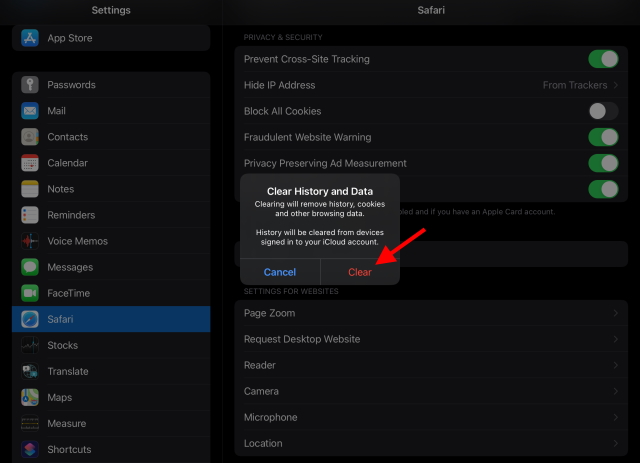Open Voice Memos settings label
The width and height of the screenshot is (640, 463).
coord(78,241)
